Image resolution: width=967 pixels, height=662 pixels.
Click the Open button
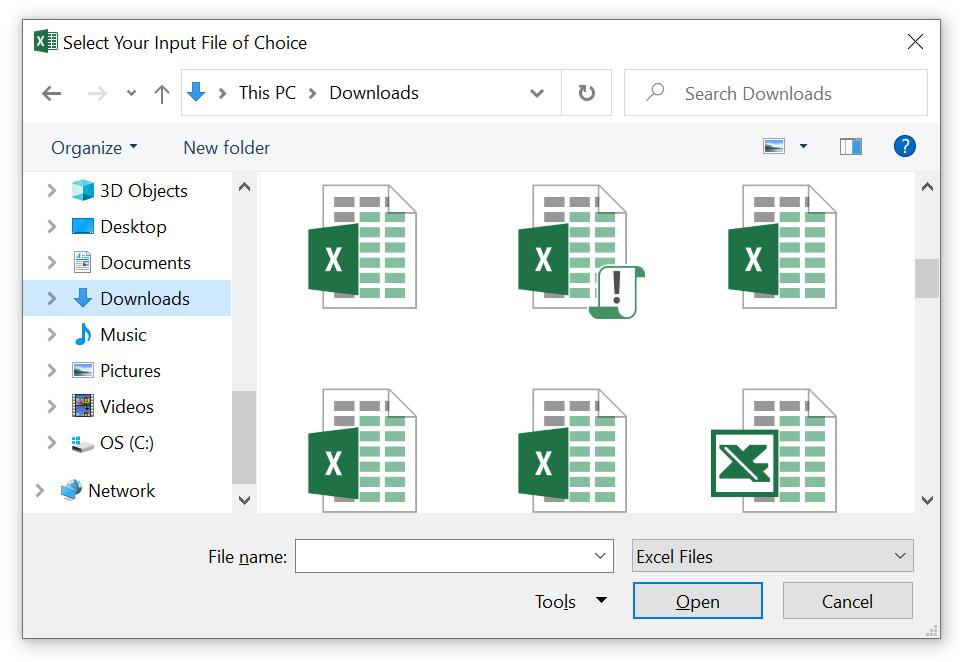697,601
